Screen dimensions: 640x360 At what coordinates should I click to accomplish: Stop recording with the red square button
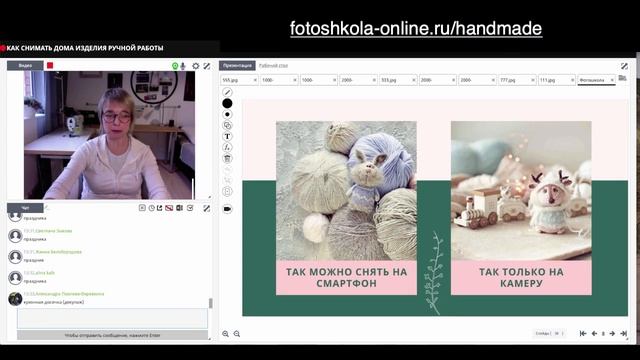[50, 65]
